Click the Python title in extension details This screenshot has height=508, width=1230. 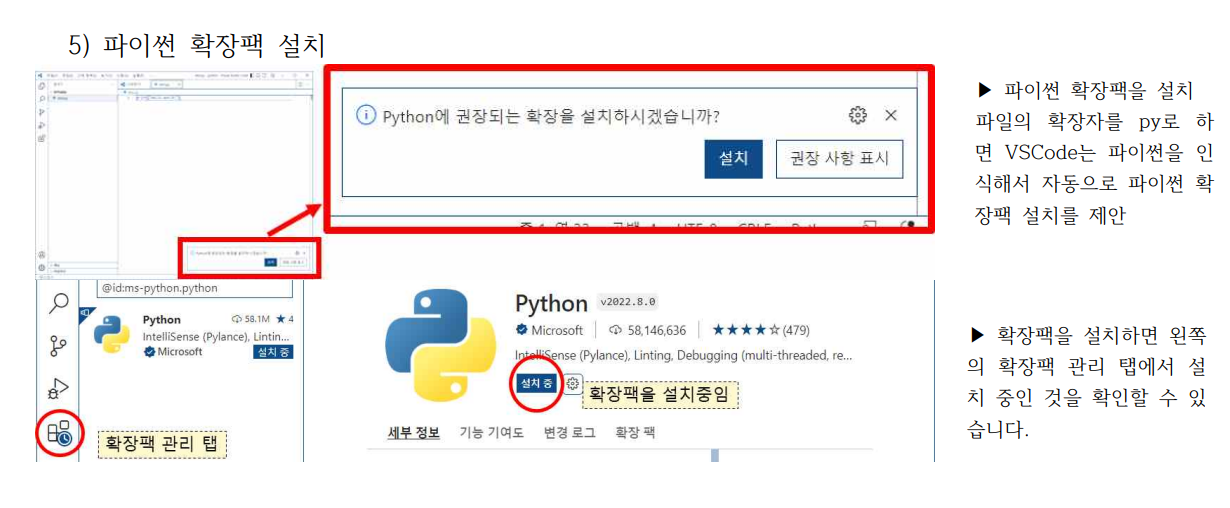tap(551, 303)
